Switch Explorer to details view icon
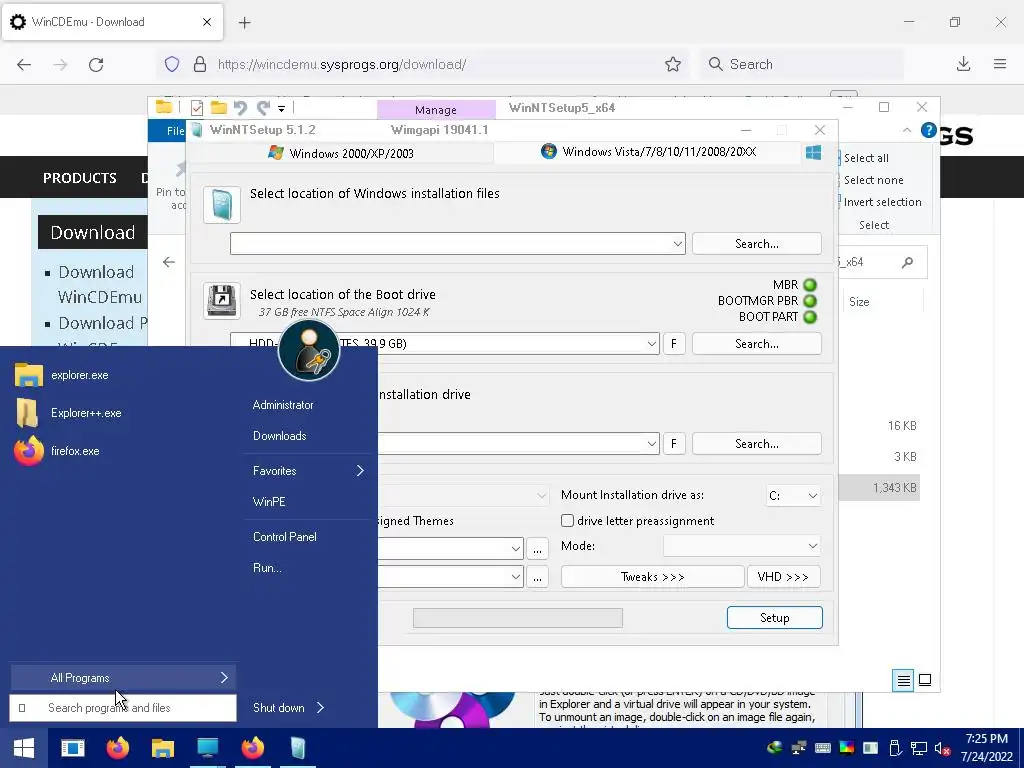This screenshot has width=1024, height=768. pyautogui.click(x=903, y=680)
